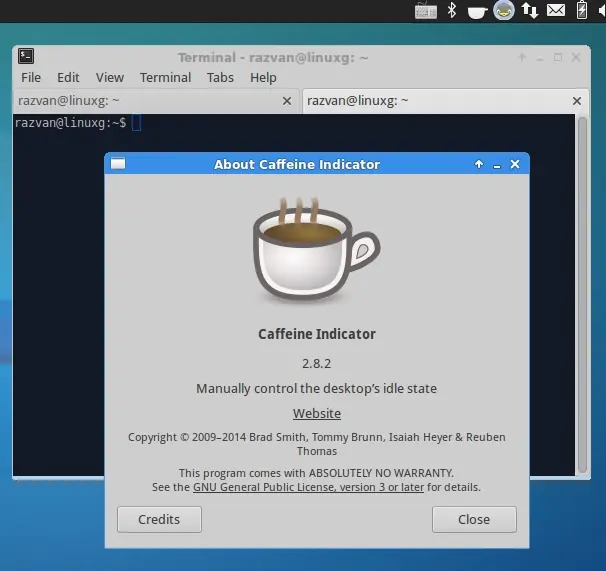The image size is (606, 571).
Task: Open the Website link
Action: point(317,413)
